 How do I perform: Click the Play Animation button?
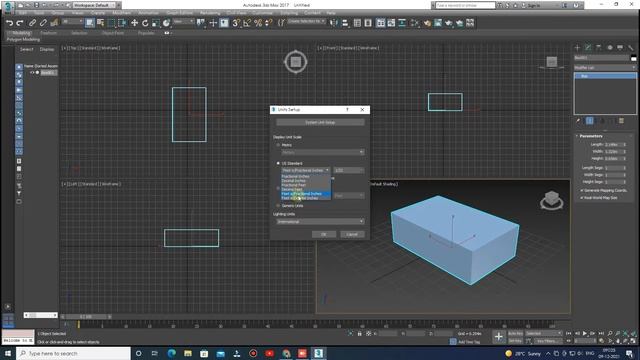584,333
